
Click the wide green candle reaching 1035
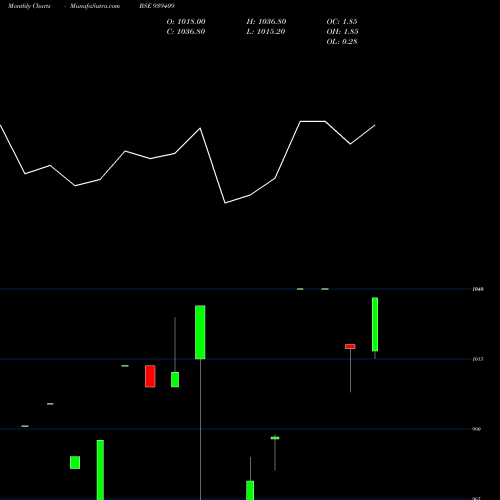(x=200, y=332)
